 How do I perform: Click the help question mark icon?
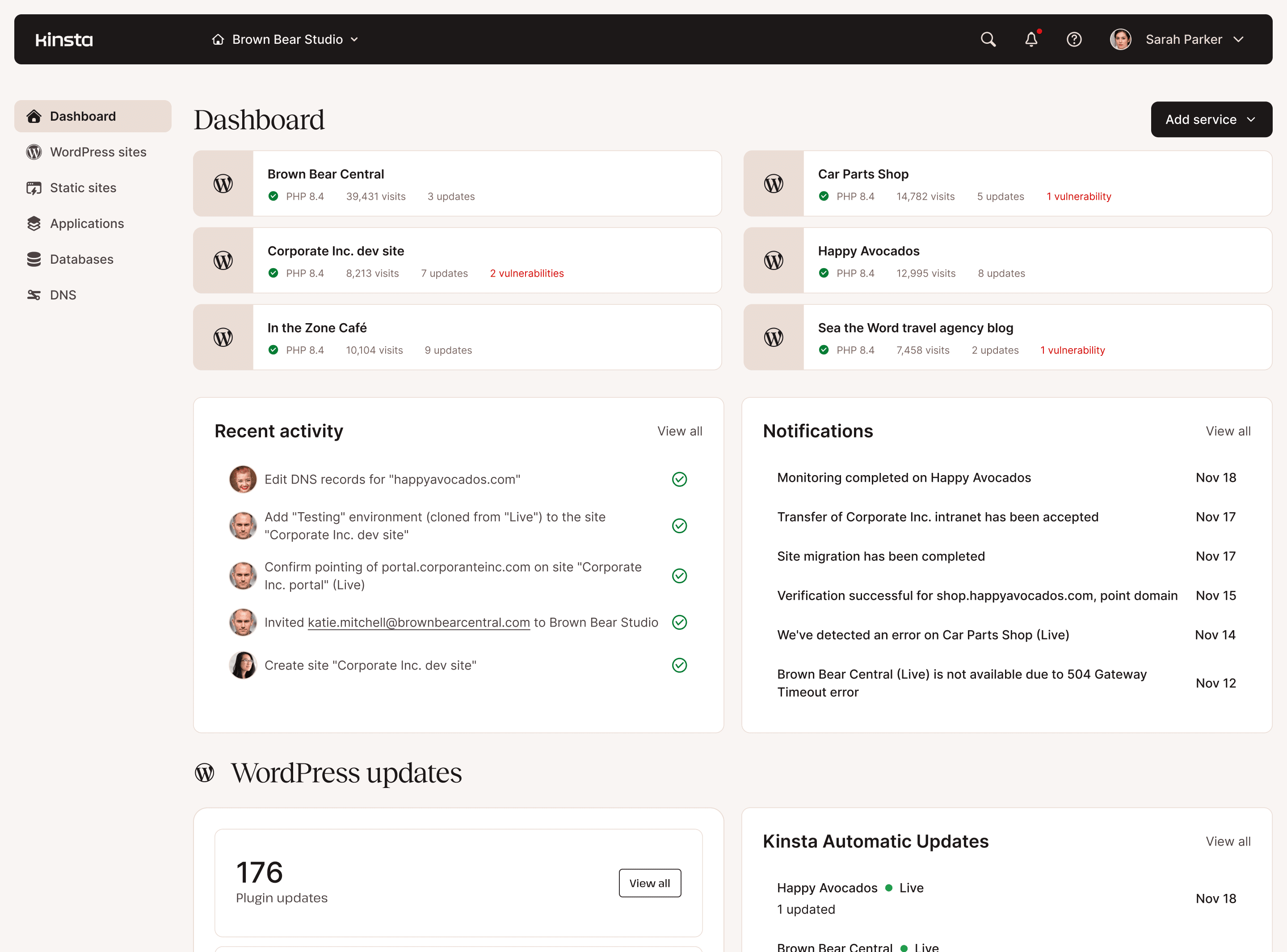[1074, 39]
